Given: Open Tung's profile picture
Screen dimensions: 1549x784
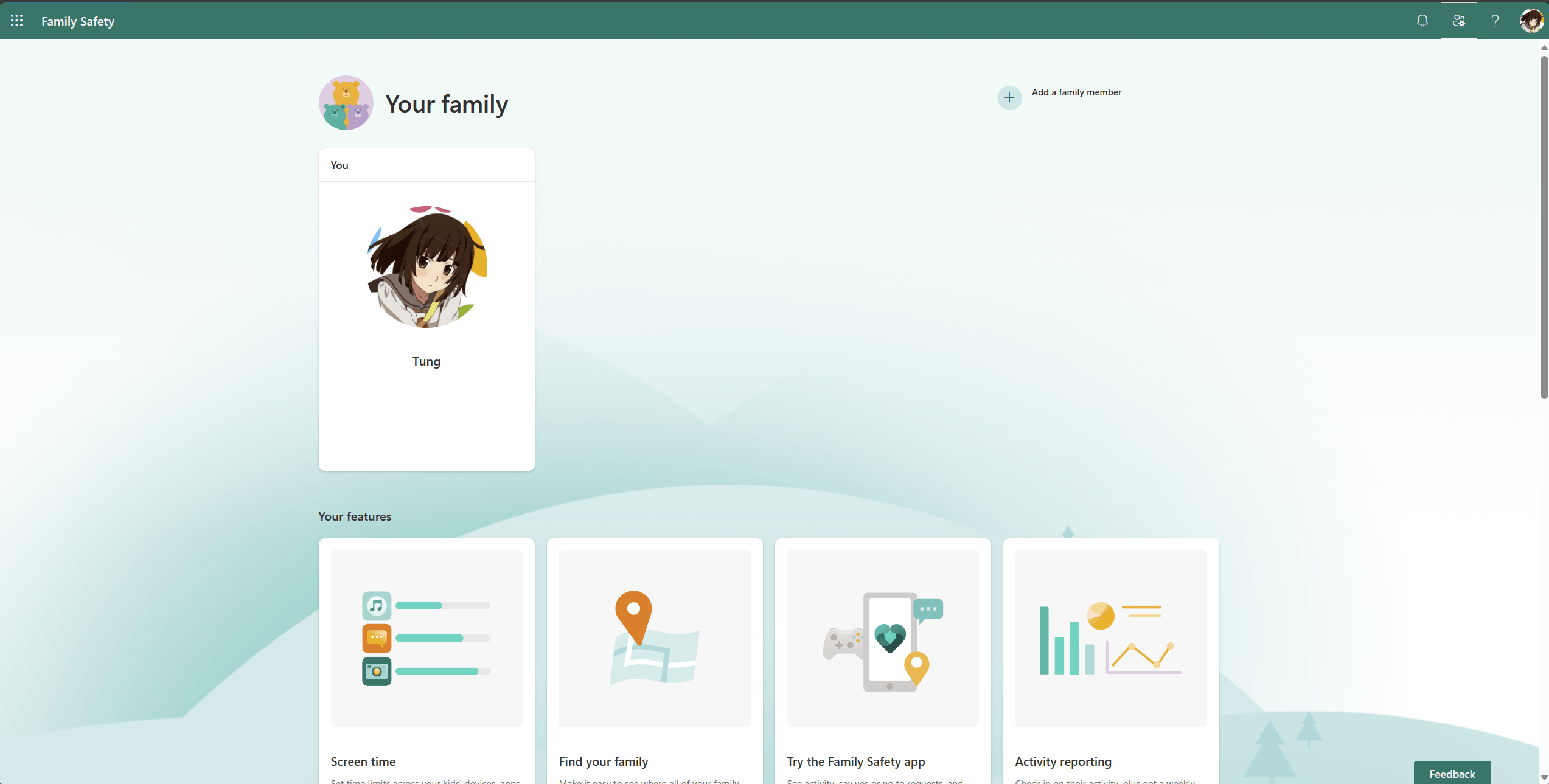Looking at the screenshot, I should point(426,267).
